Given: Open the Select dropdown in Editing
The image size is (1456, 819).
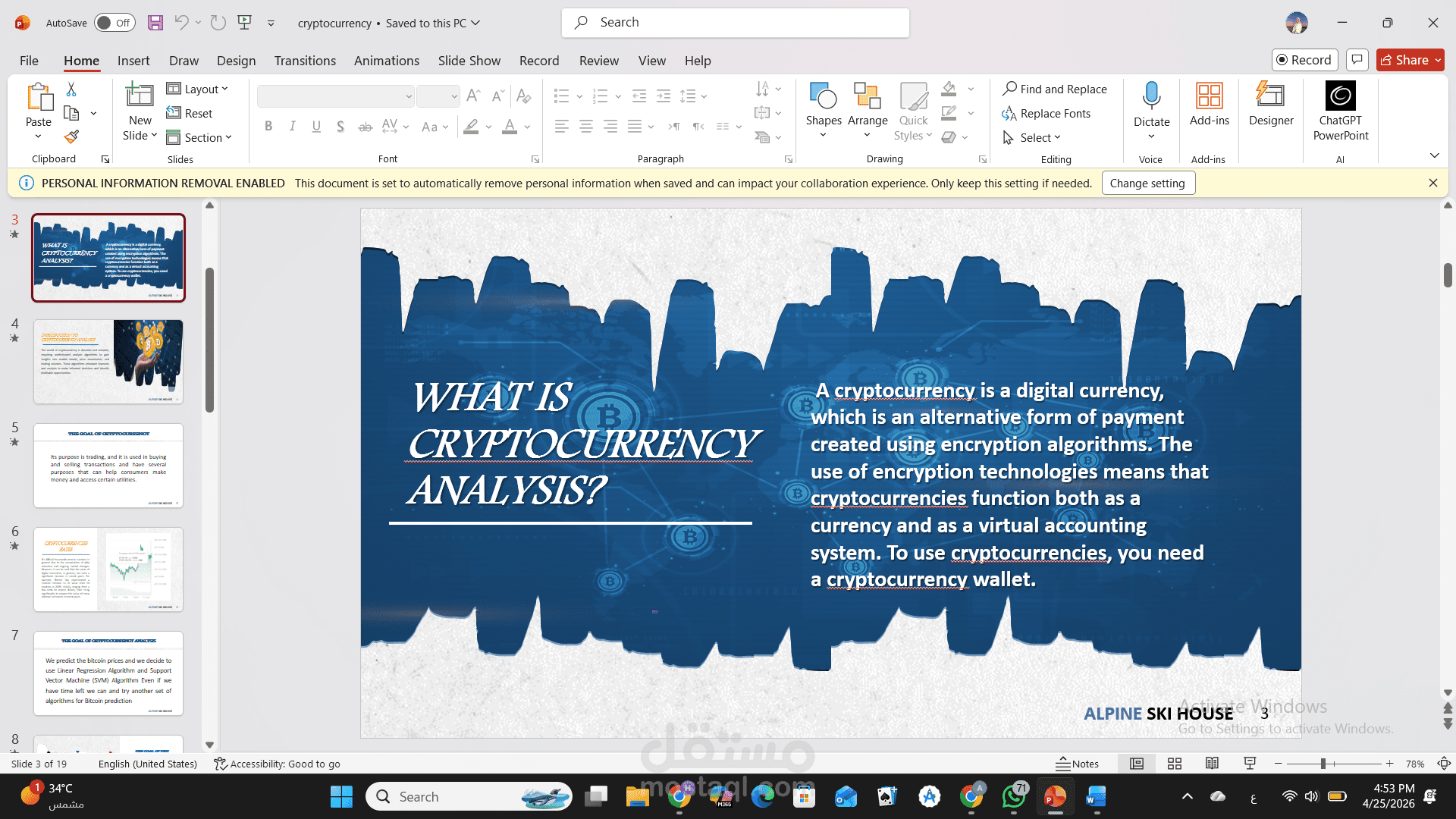Looking at the screenshot, I should click(x=1032, y=137).
